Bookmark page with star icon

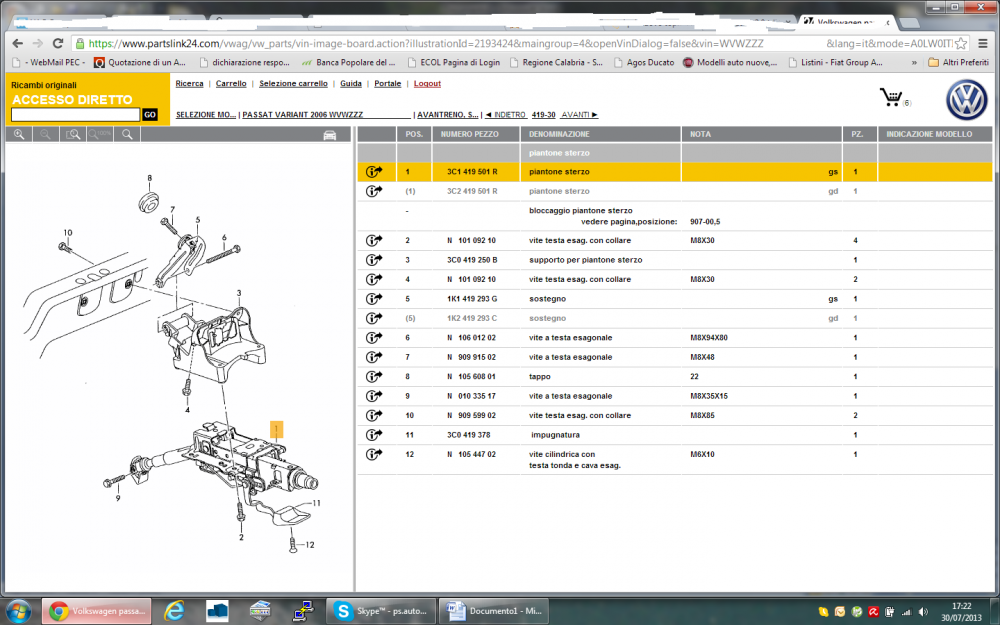960,44
